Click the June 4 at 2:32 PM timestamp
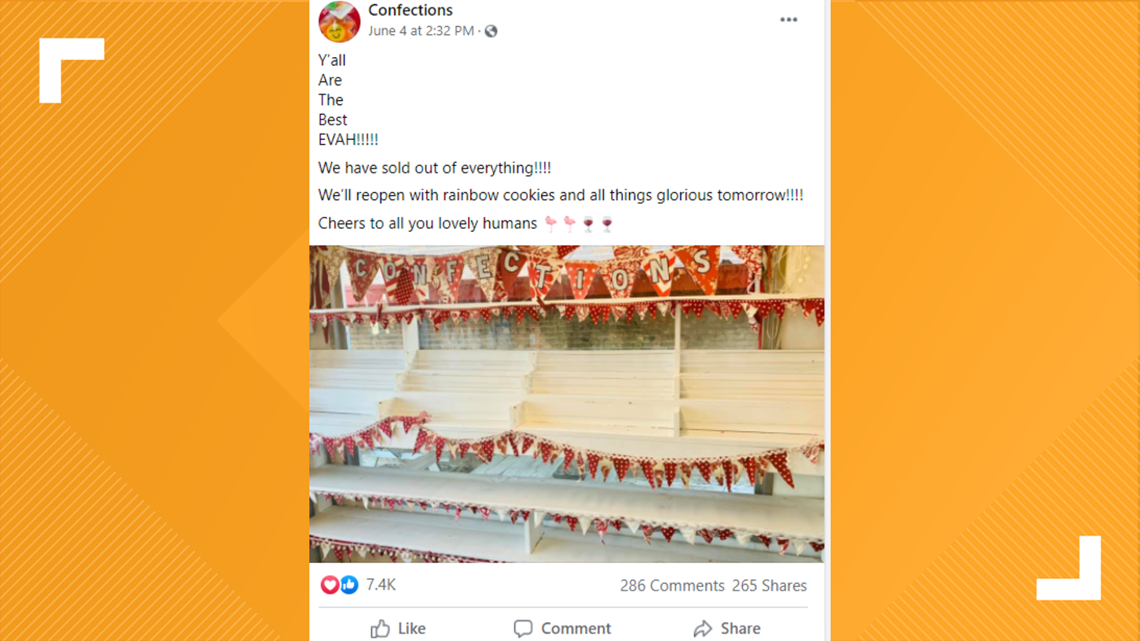 [x=421, y=31]
